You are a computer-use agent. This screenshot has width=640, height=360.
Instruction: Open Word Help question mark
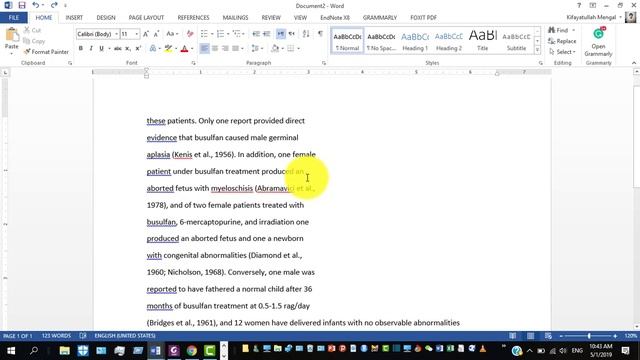point(579,5)
